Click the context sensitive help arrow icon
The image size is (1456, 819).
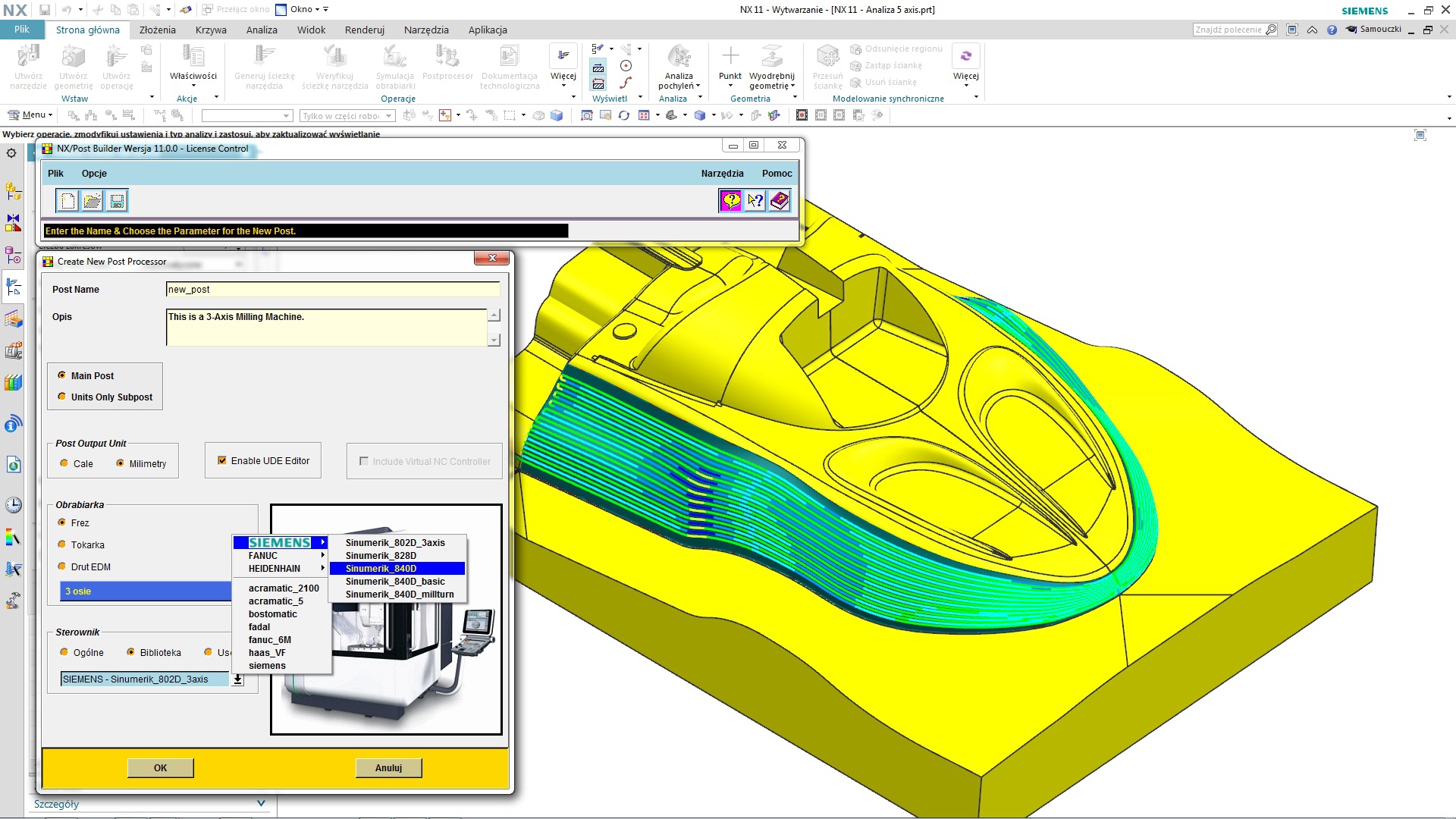[x=755, y=201]
